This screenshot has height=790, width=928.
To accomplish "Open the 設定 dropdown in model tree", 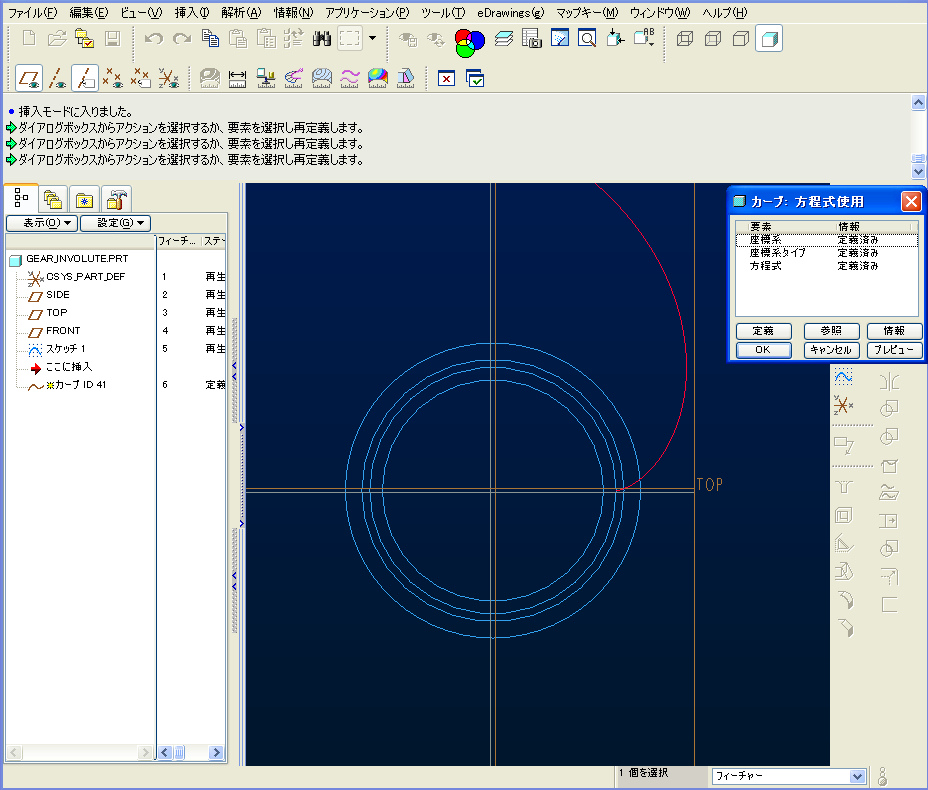I will click(x=115, y=223).
